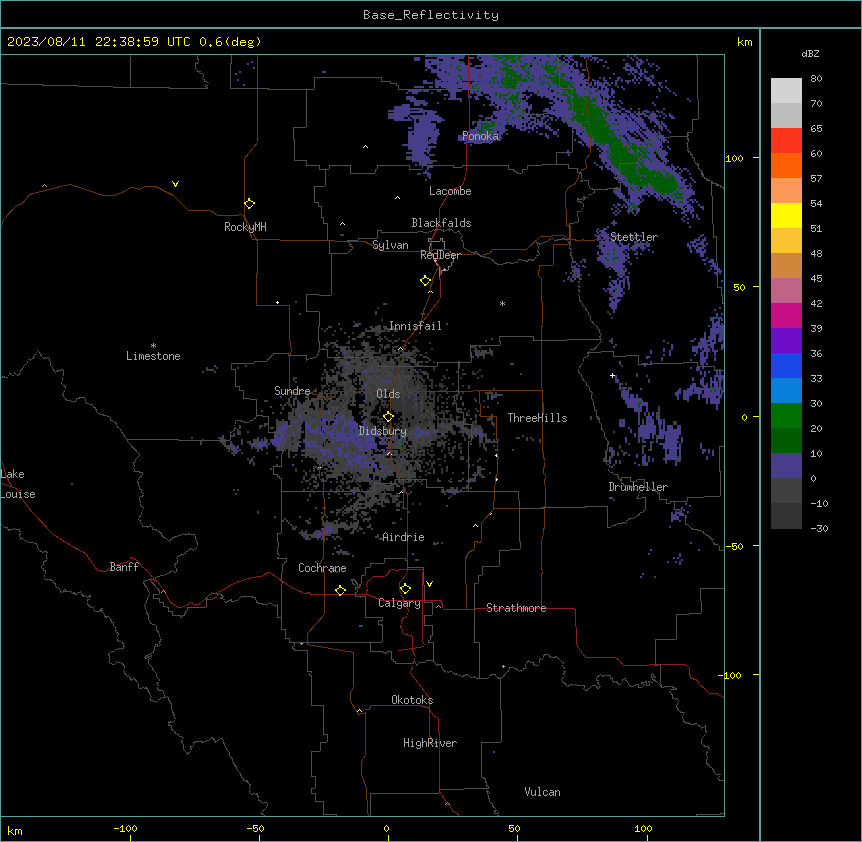Click the Innisfail label
862x842 pixels.
(415, 326)
